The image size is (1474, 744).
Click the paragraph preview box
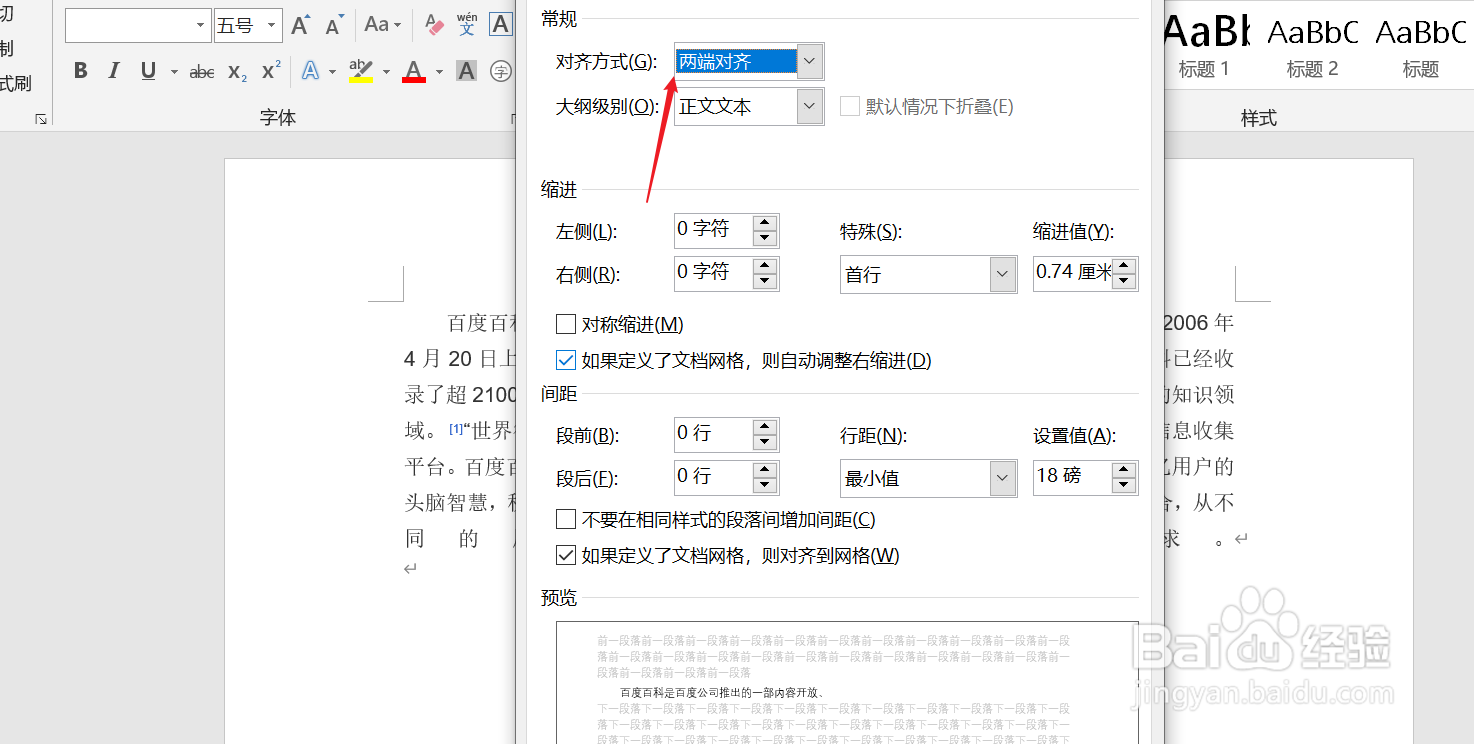click(x=847, y=683)
